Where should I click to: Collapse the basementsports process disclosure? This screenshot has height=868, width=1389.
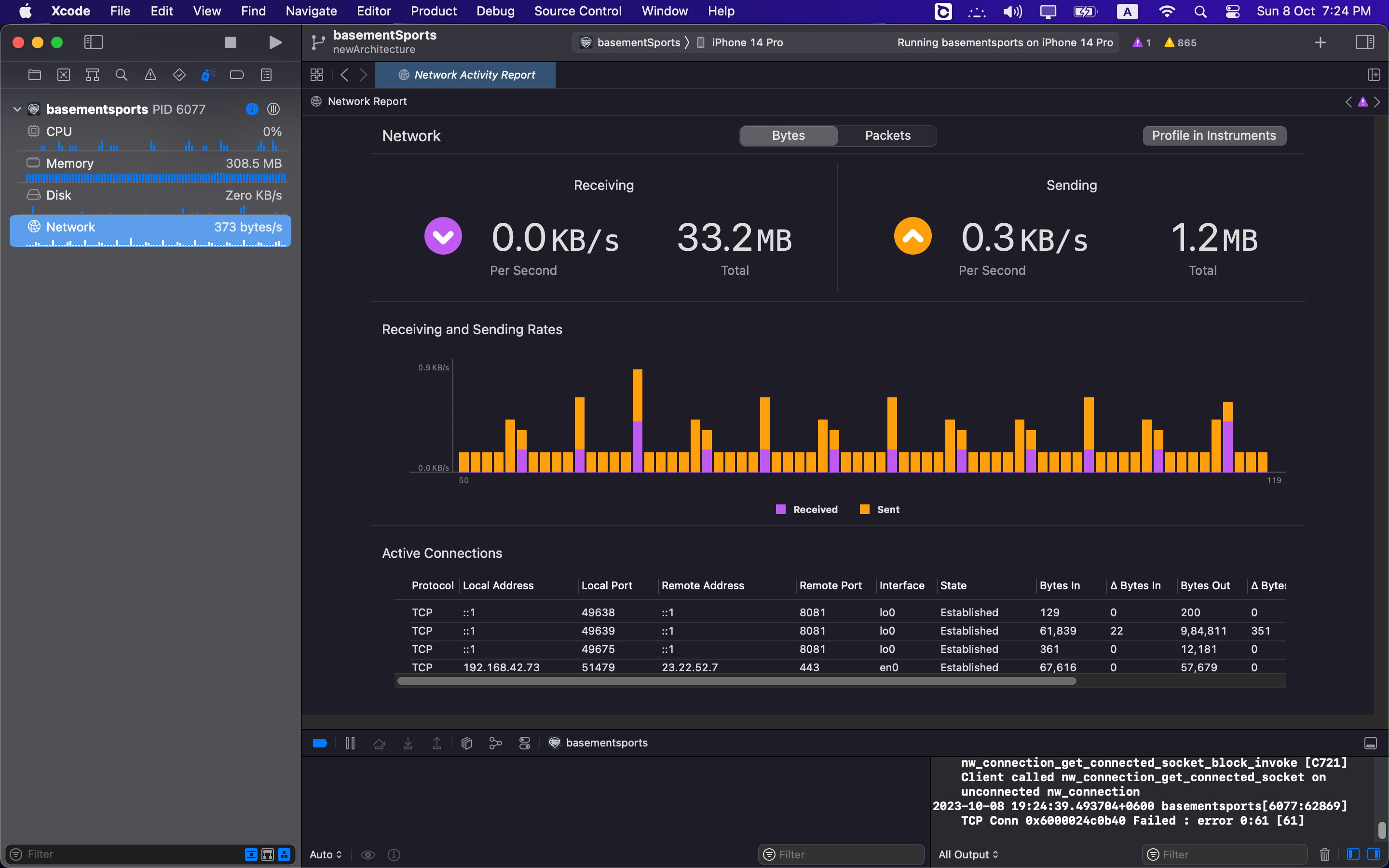click(17, 109)
